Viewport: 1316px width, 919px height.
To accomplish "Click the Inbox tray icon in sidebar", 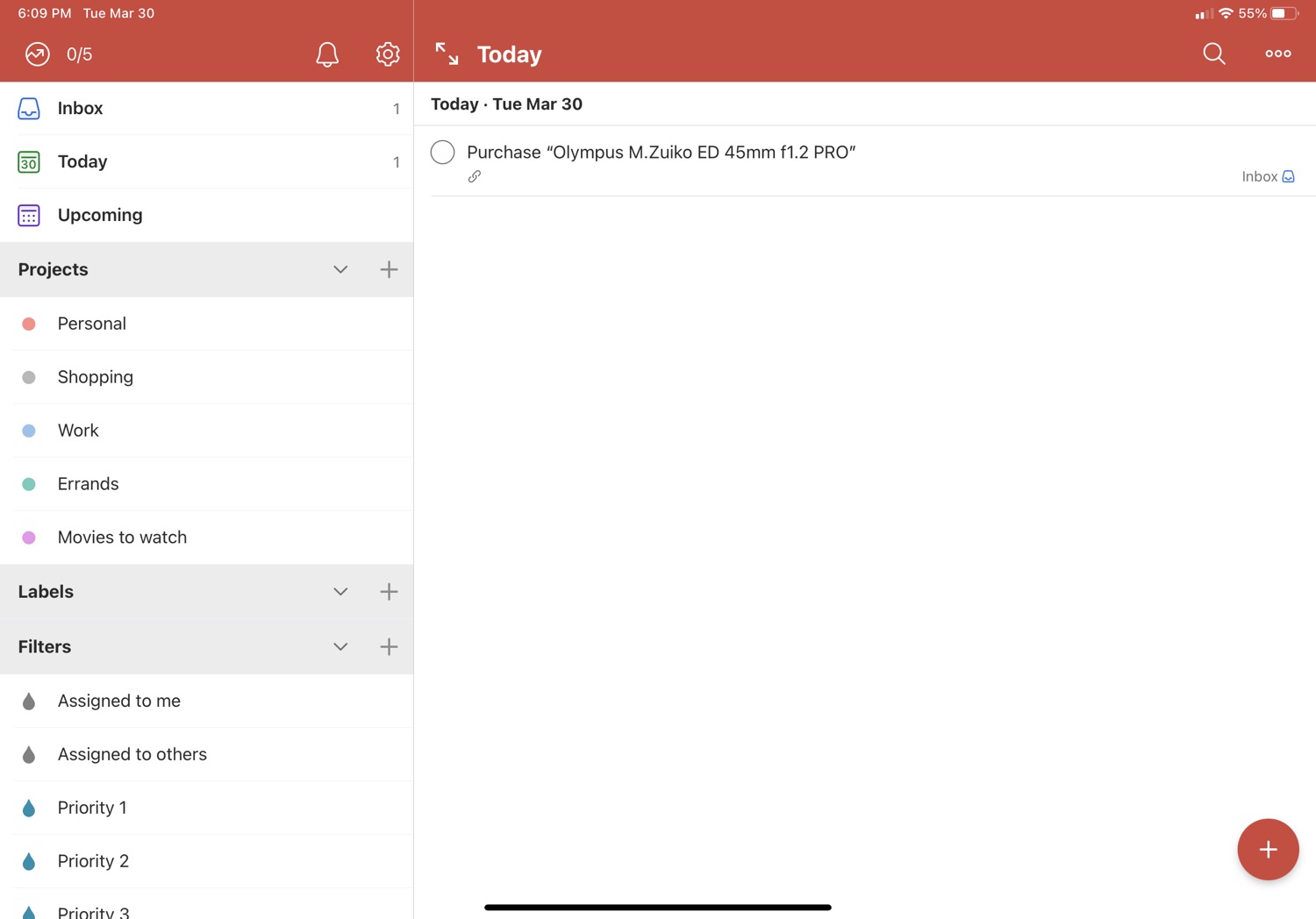I will tap(29, 109).
